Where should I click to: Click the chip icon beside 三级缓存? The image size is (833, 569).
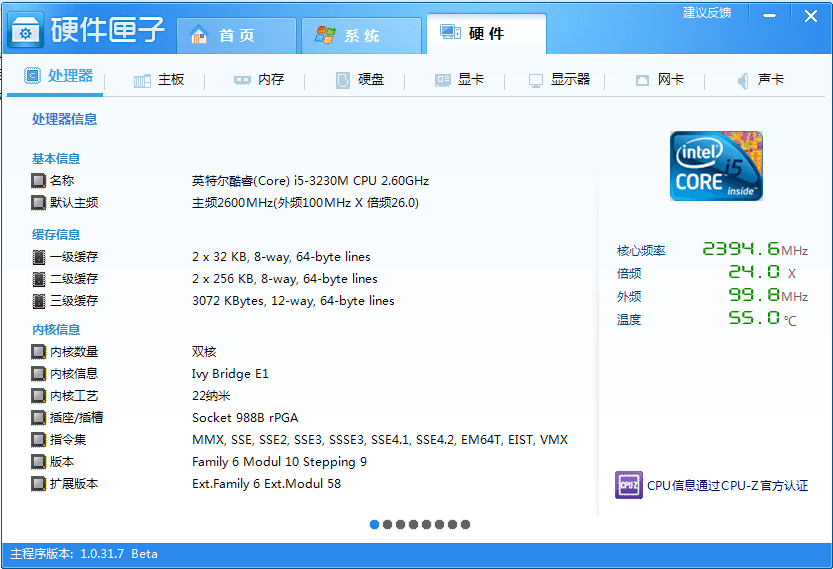tap(38, 300)
